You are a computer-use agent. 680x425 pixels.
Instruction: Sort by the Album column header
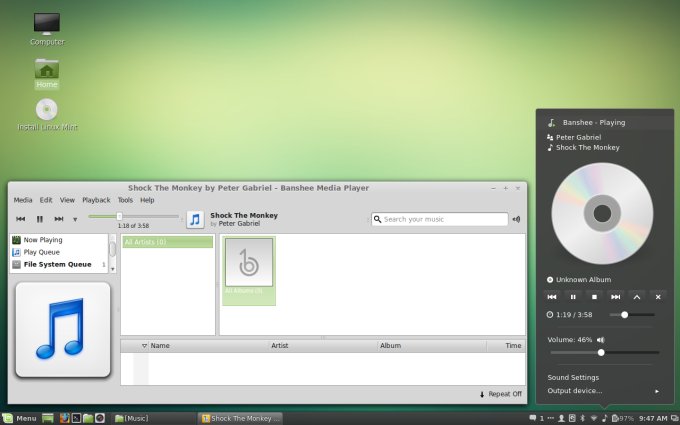pos(432,346)
